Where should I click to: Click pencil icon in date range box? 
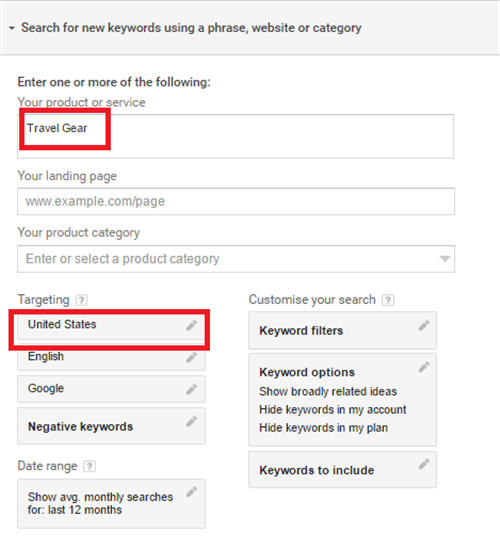click(x=192, y=492)
